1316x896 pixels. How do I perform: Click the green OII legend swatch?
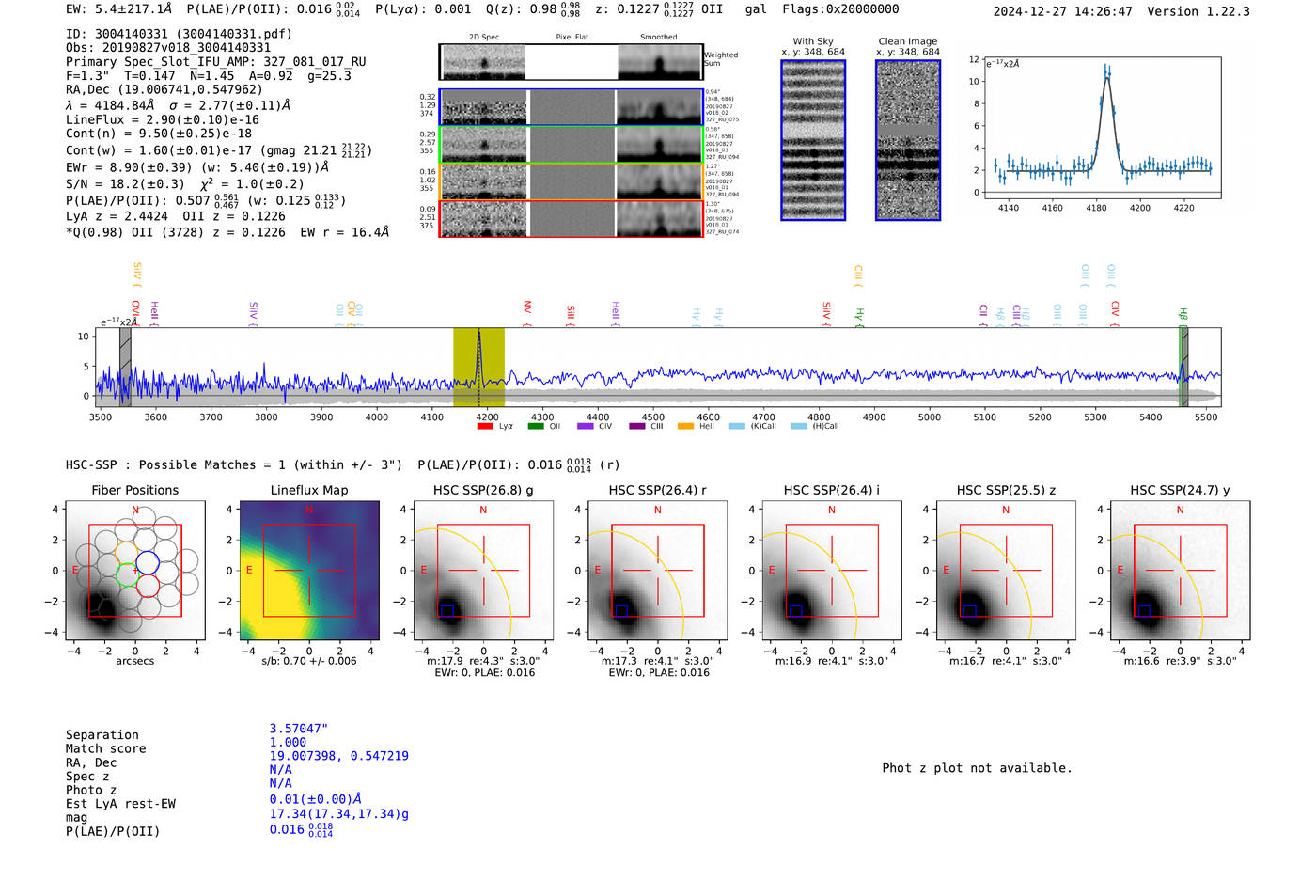536,427
